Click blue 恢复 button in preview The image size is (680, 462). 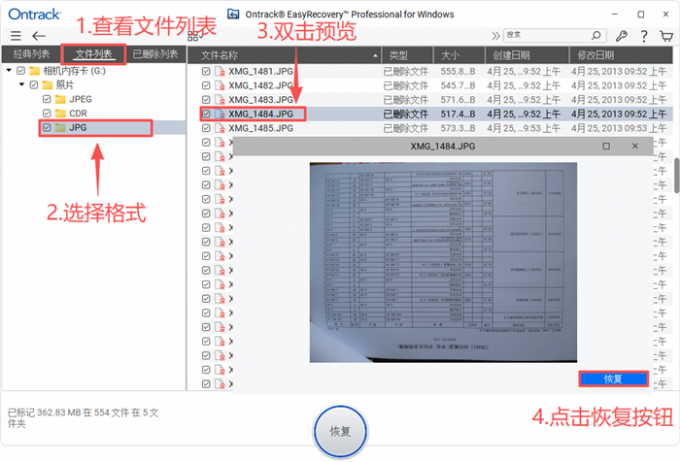click(613, 379)
